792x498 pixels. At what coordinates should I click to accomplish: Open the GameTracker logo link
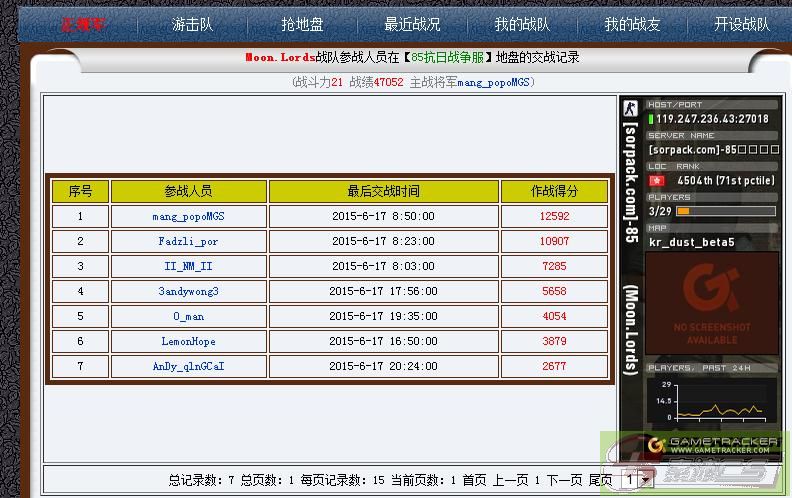(714, 445)
